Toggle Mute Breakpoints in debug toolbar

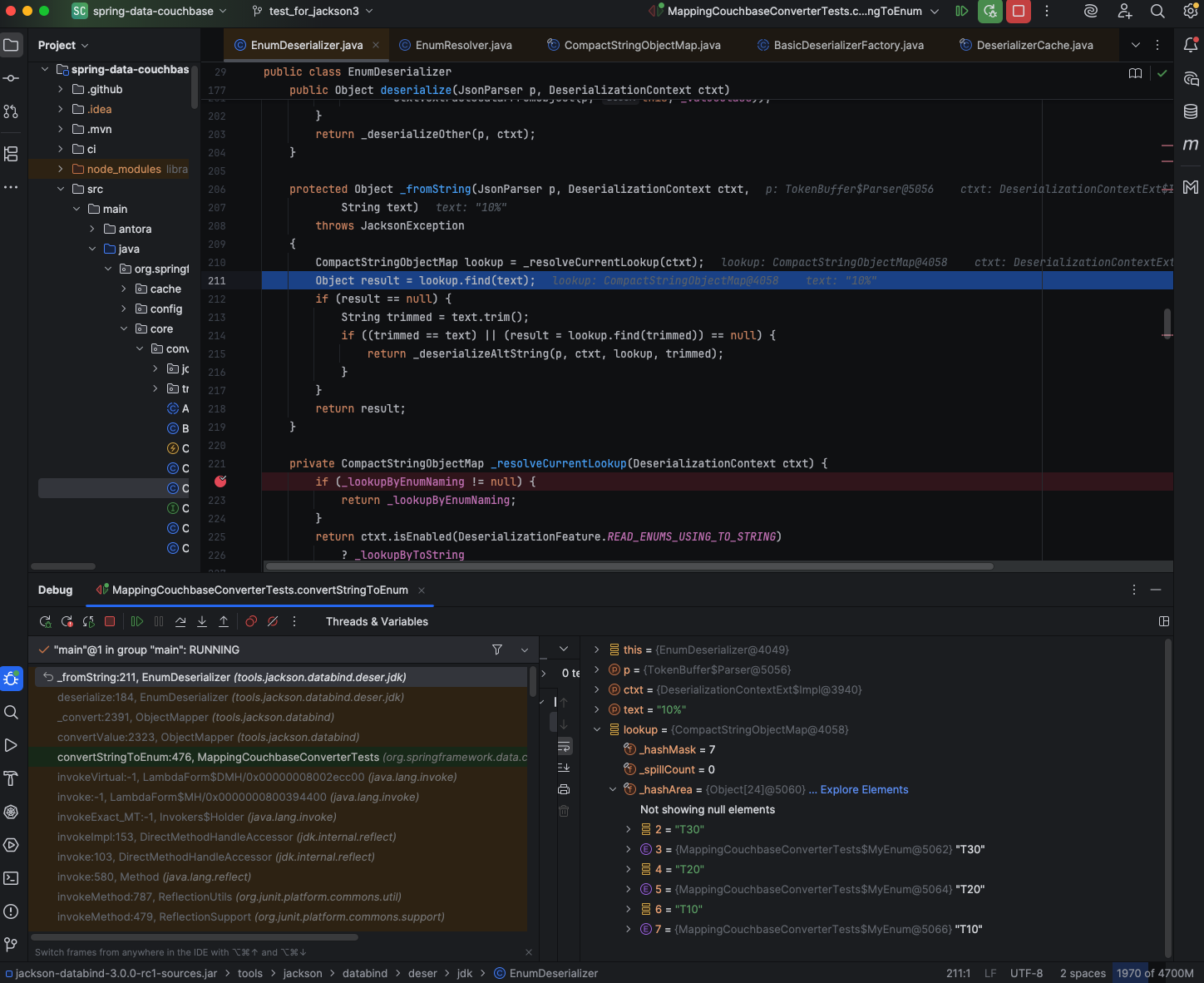[273, 621]
